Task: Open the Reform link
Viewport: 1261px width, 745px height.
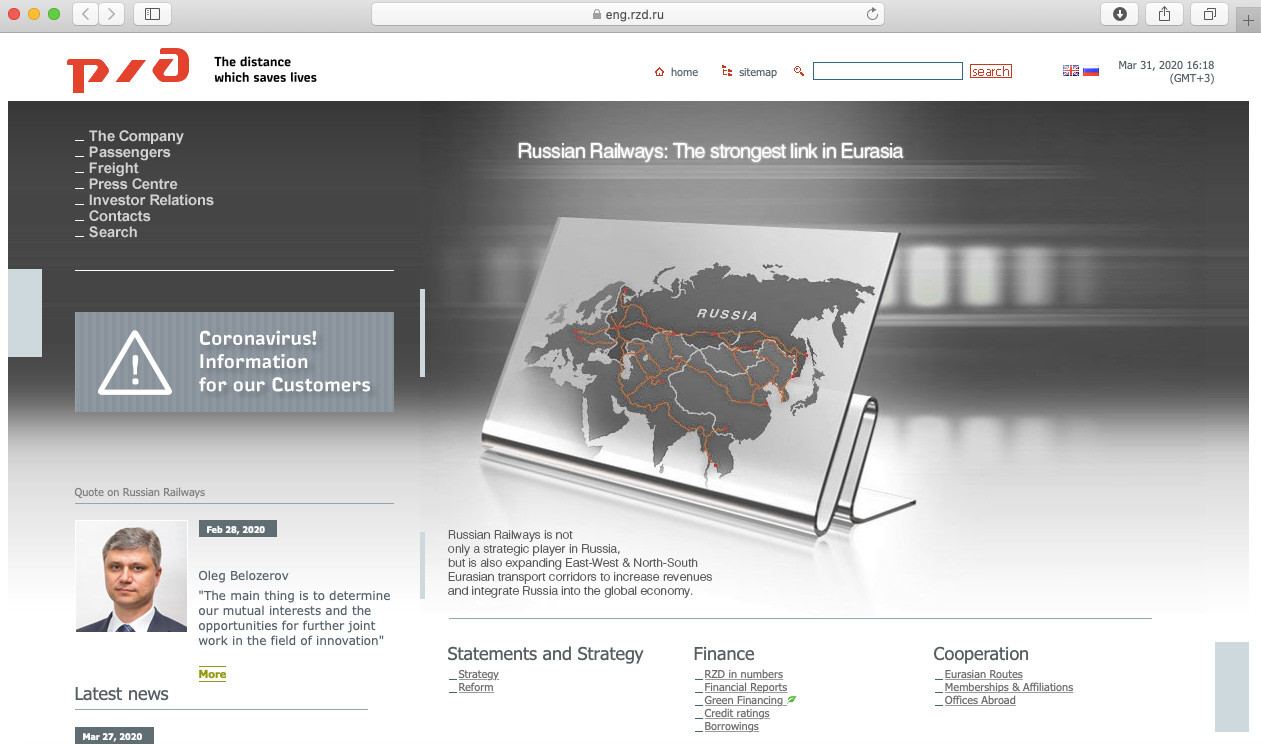Action: [x=476, y=687]
